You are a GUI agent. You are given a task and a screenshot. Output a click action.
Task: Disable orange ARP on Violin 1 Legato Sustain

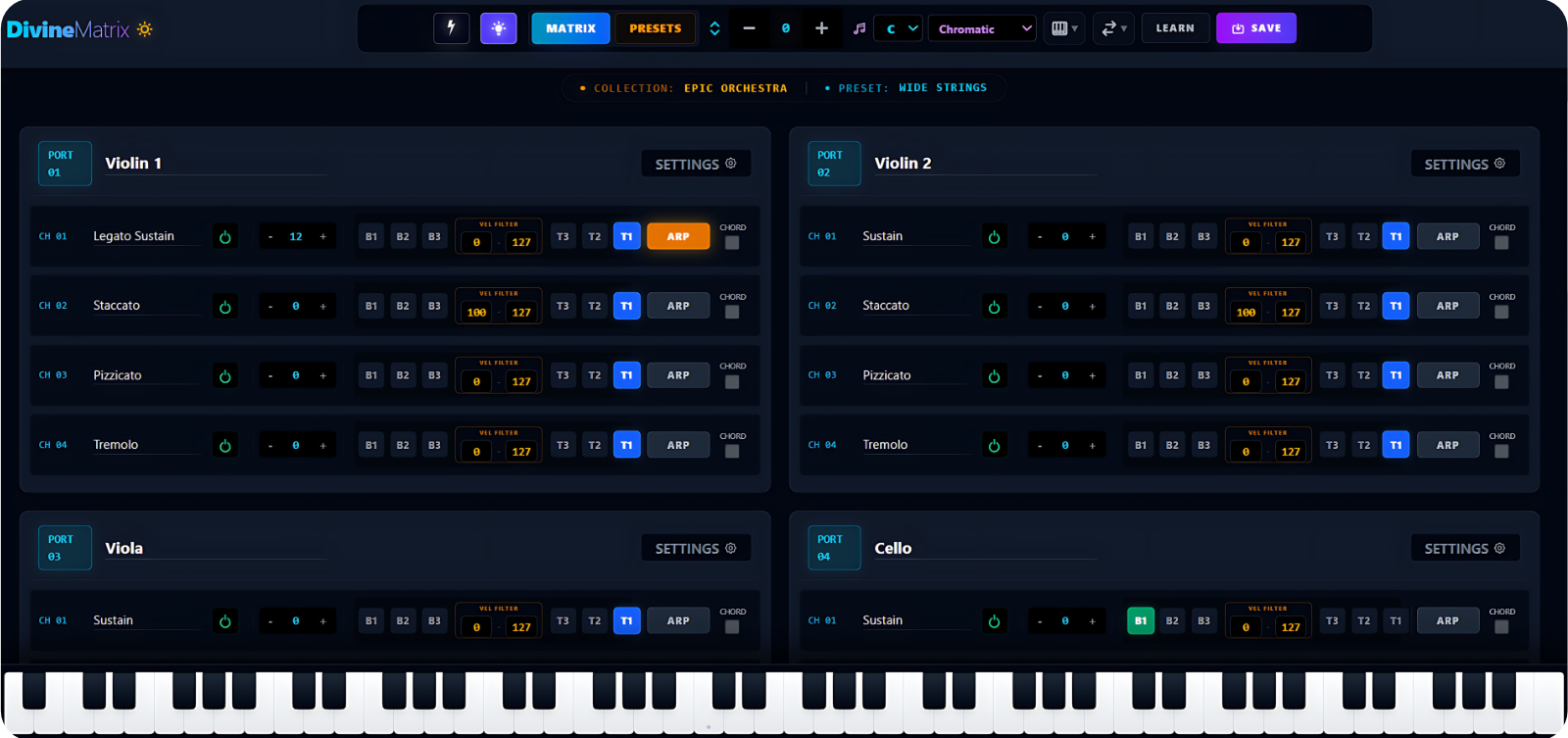tap(678, 236)
